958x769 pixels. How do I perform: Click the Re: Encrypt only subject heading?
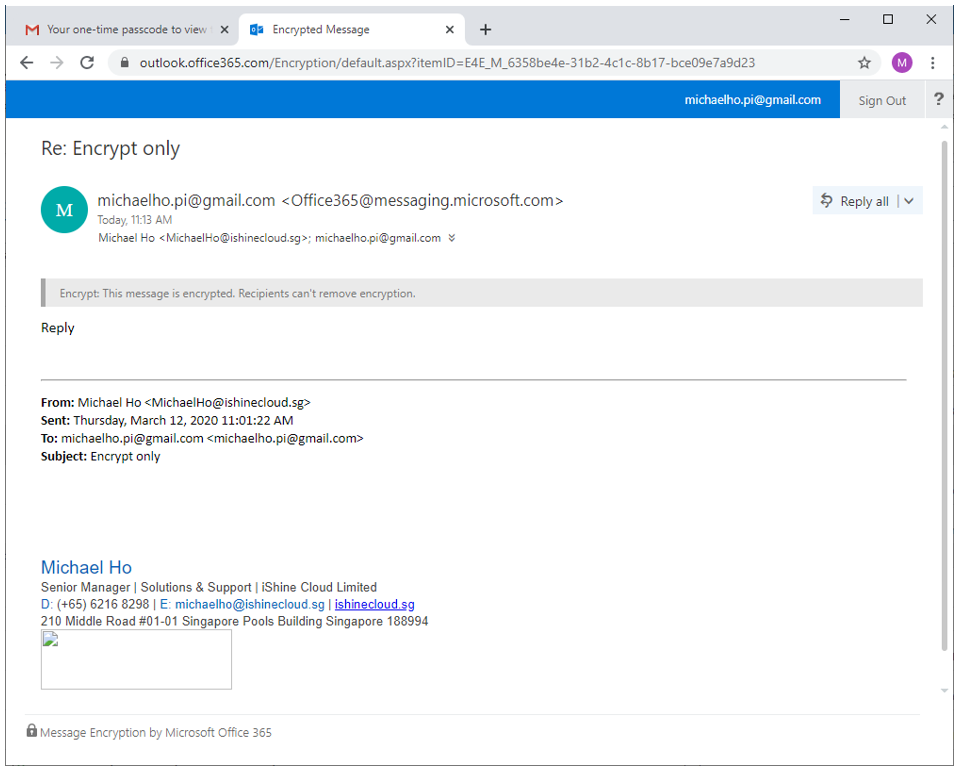pos(111,148)
